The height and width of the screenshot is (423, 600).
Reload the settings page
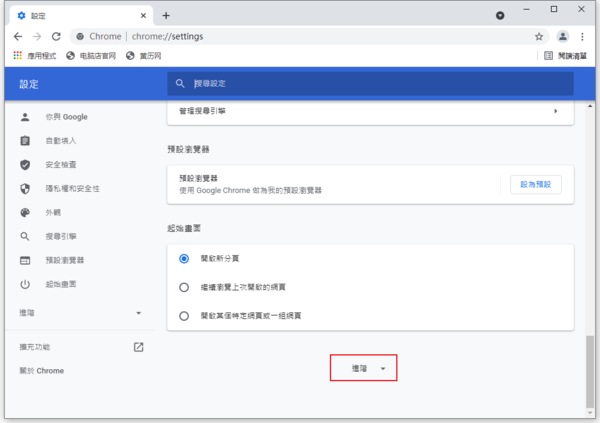click(x=56, y=36)
